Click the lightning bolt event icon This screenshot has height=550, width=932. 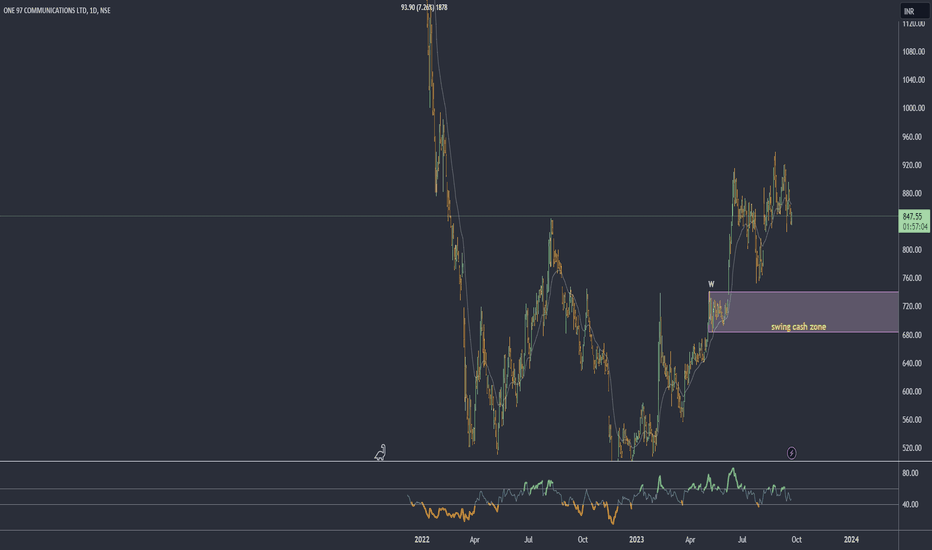(x=791, y=453)
